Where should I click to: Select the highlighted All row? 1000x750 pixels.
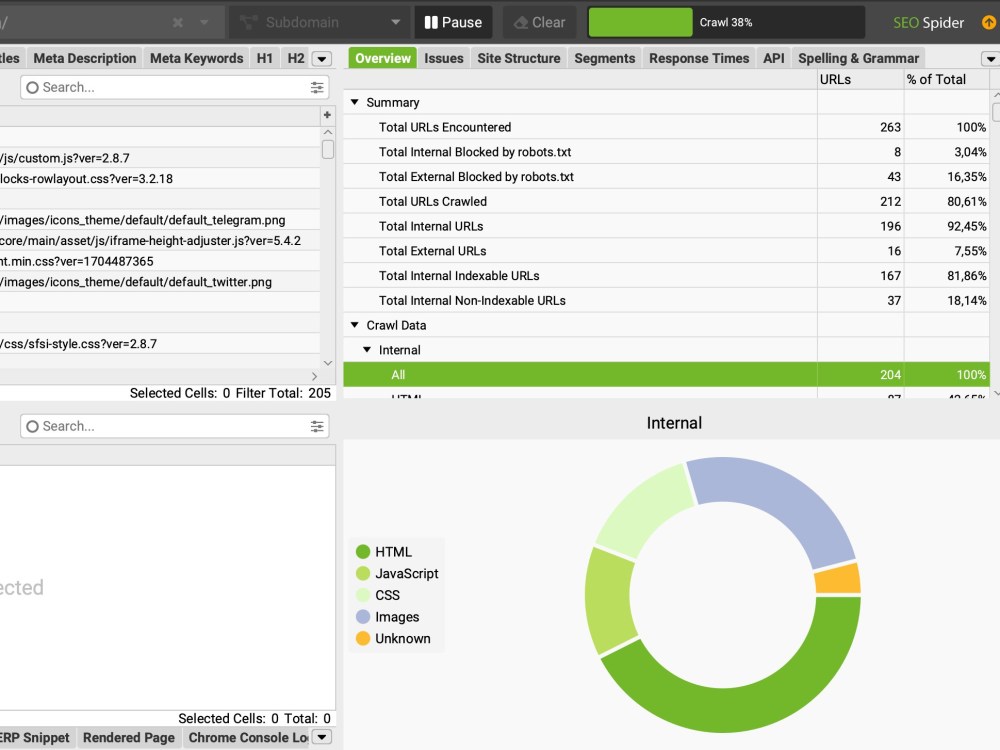point(666,374)
